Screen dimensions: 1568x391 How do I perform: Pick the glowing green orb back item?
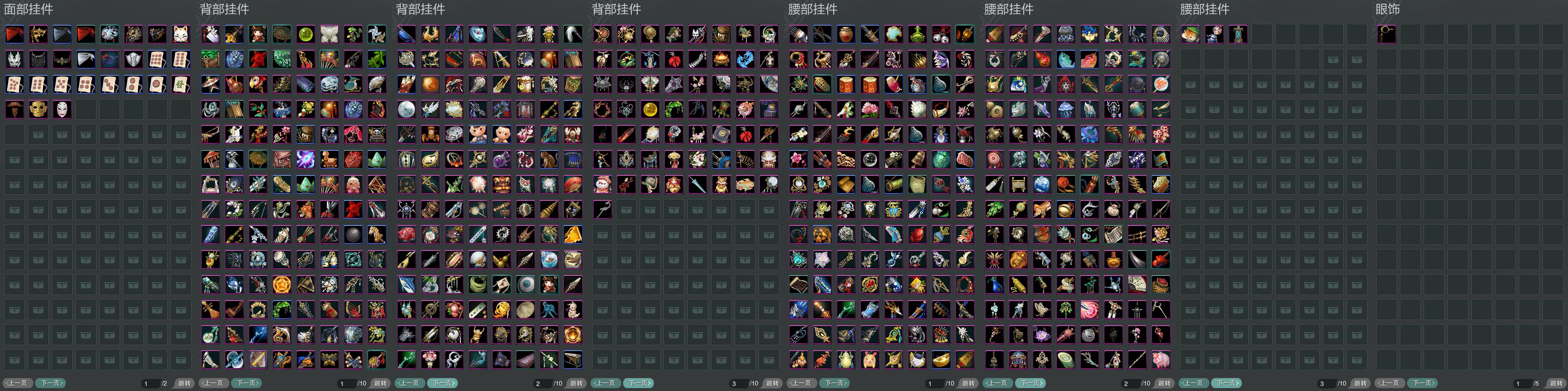tap(306, 34)
